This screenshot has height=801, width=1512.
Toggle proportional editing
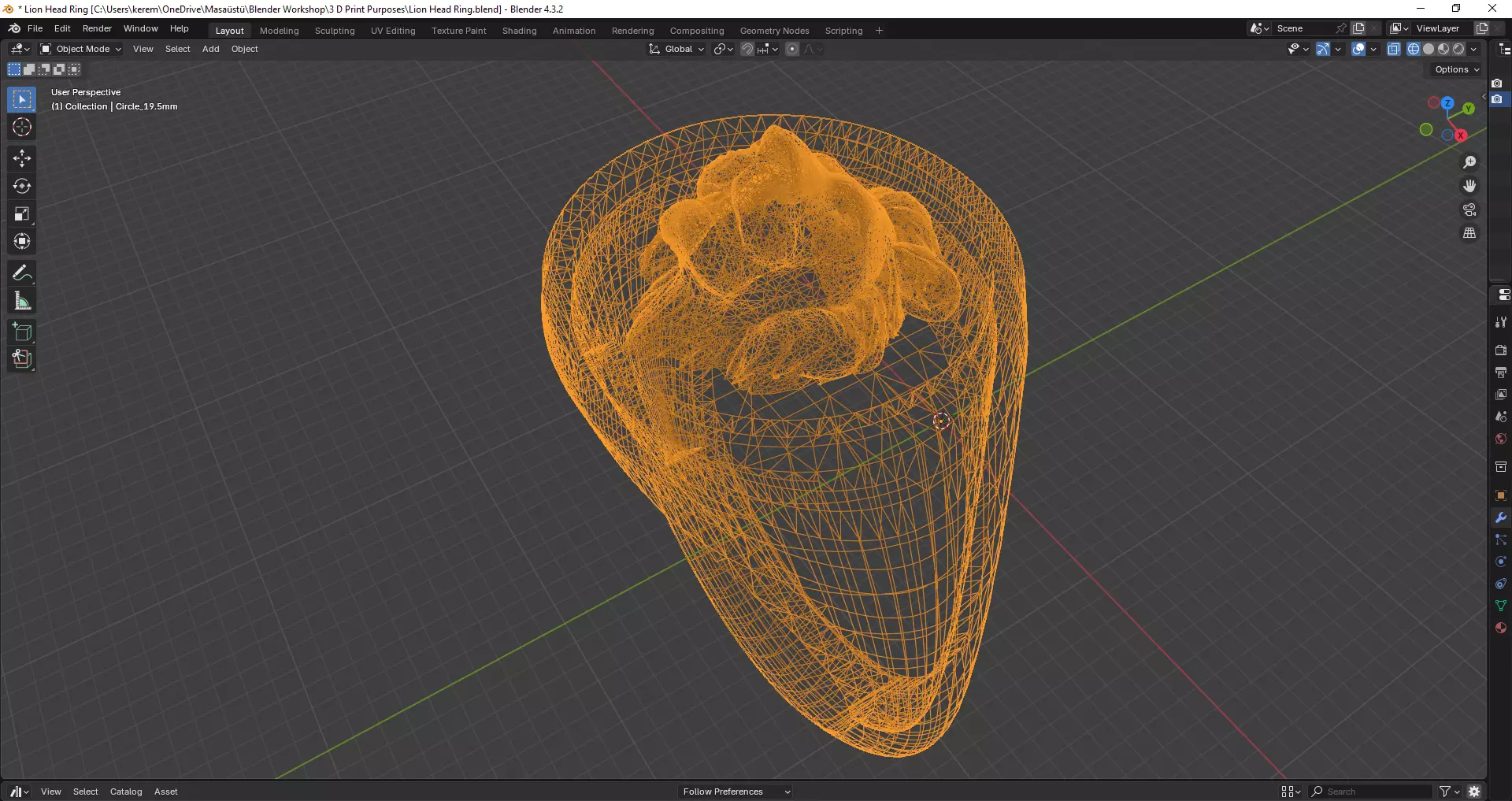click(792, 49)
